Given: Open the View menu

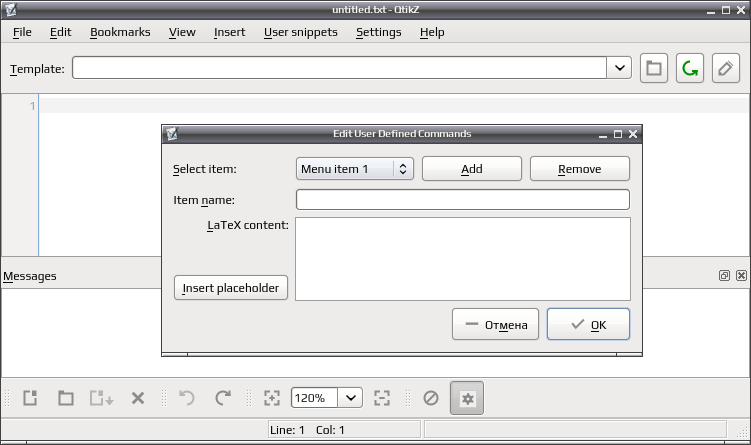Looking at the screenshot, I should [x=182, y=32].
